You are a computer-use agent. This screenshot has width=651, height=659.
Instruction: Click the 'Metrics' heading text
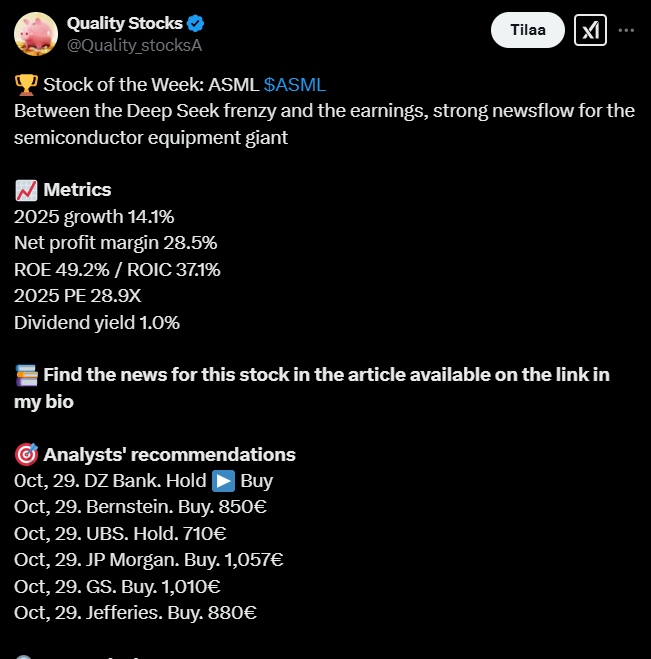77,190
